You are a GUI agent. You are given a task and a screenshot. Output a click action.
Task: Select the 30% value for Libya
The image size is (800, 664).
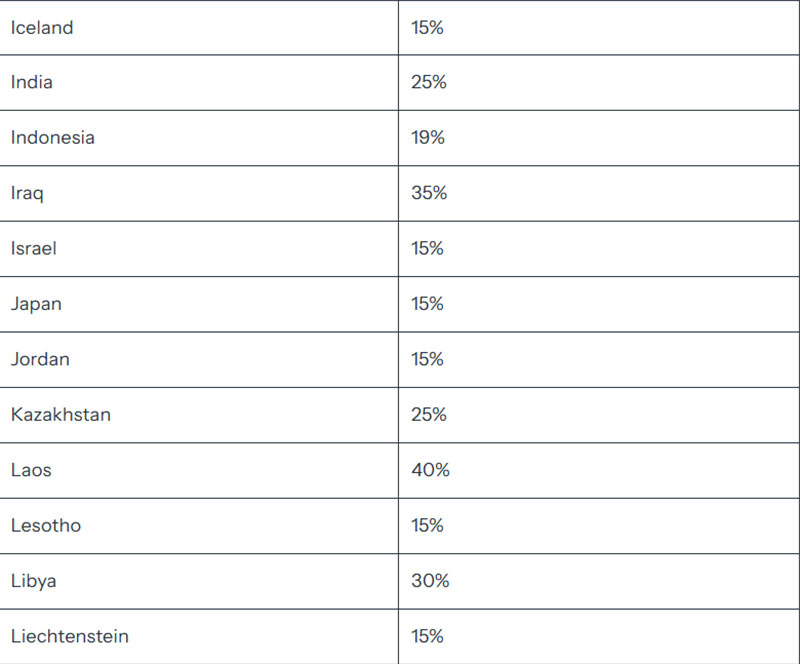click(430, 581)
